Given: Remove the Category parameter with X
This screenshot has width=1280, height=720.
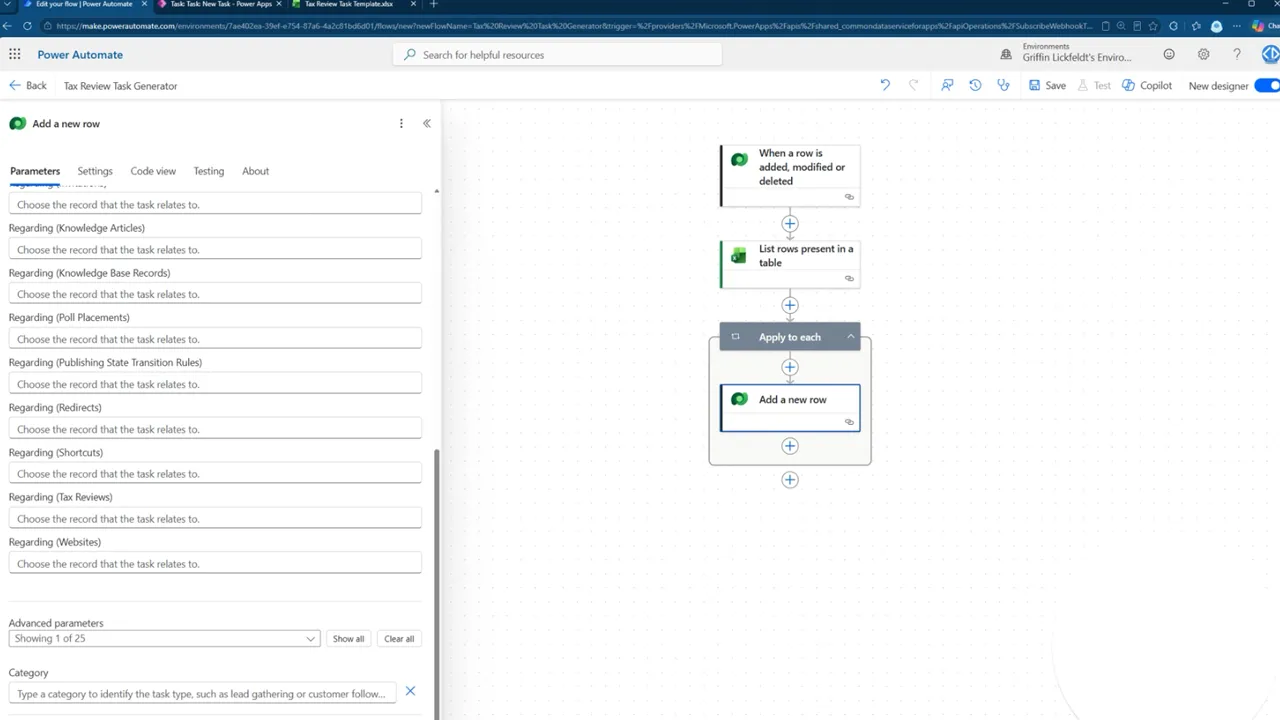Looking at the screenshot, I should (x=410, y=691).
